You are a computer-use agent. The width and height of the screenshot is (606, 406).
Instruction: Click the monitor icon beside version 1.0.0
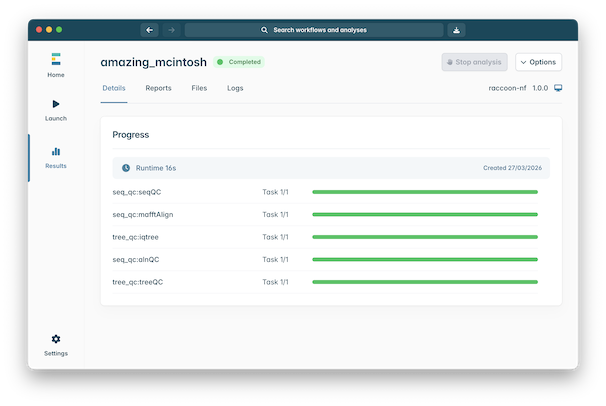(x=558, y=88)
